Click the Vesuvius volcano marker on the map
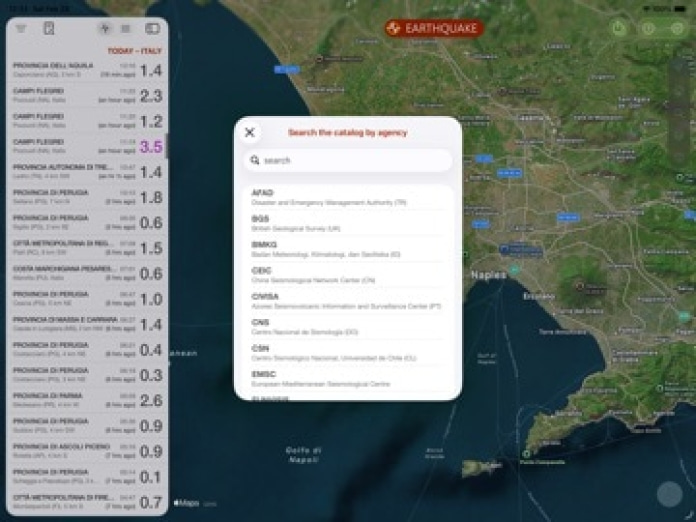 click(580, 286)
